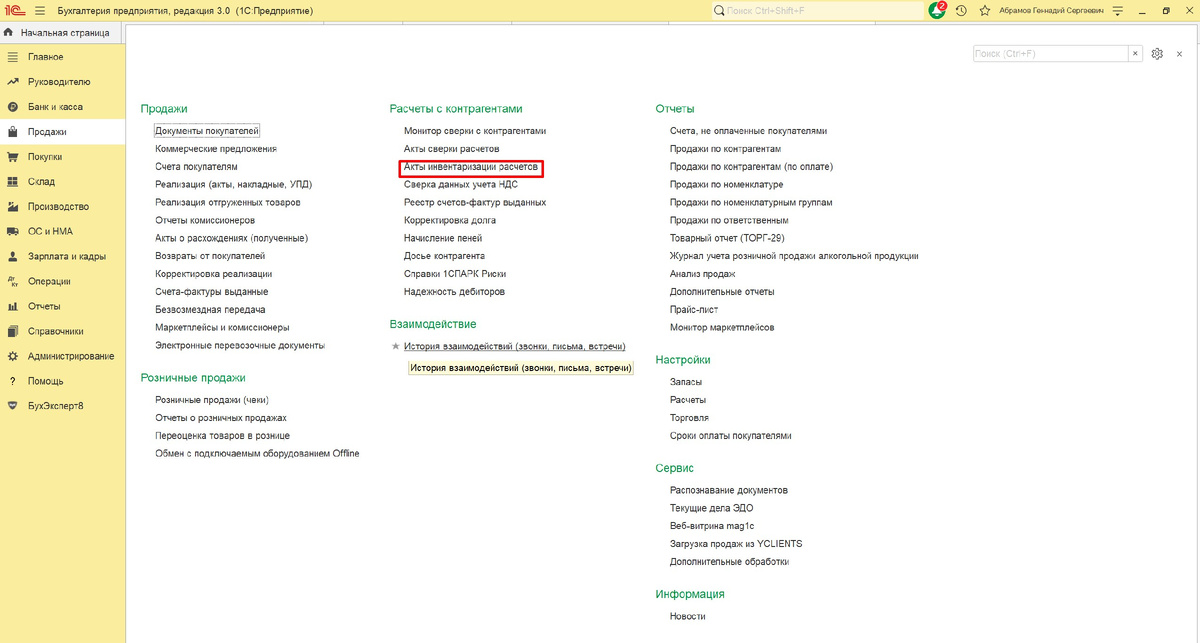Screen dimensions: 1200x643
Task: Open Счета покупателям
Action: click(196, 167)
